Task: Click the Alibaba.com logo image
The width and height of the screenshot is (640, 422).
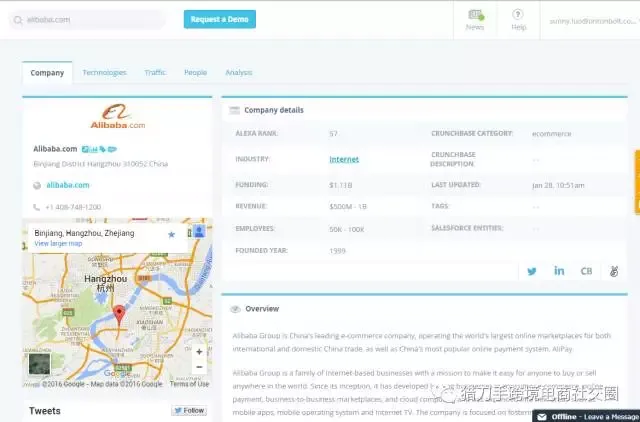Action: (x=118, y=117)
